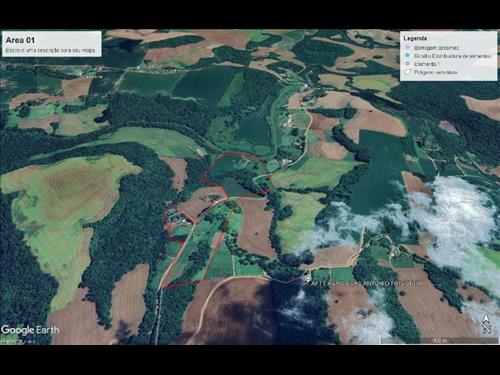
Task: Click the white placemark beside the AFTT label
Action: [x=308, y=278]
